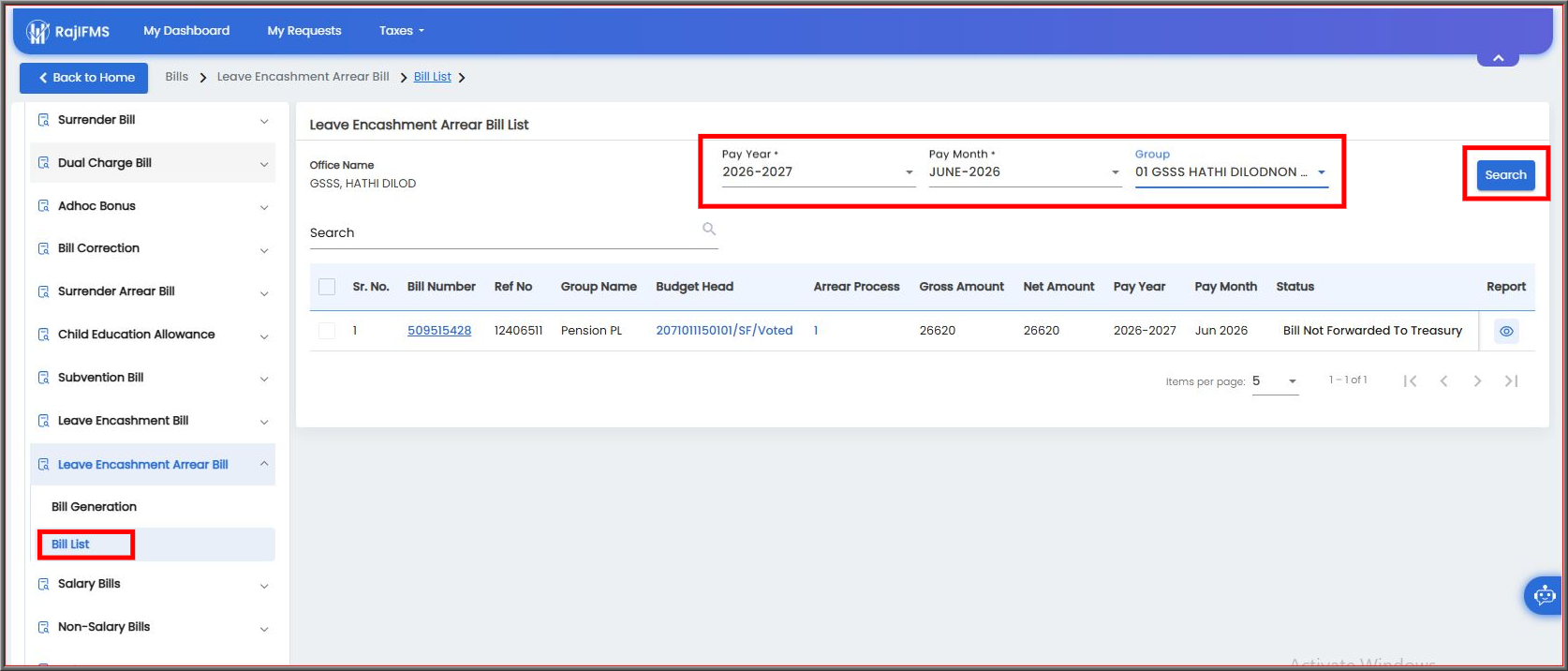This screenshot has height=671, width=1568.
Task: Expand the Salary Bills chevron
Action: point(264,586)
